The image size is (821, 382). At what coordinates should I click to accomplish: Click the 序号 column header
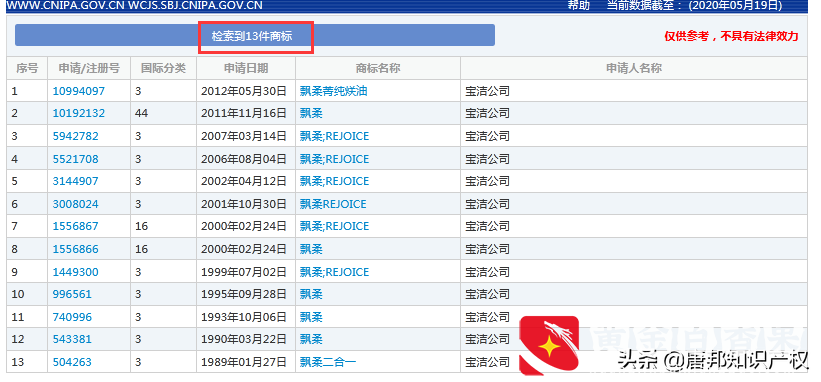[27, 68]
